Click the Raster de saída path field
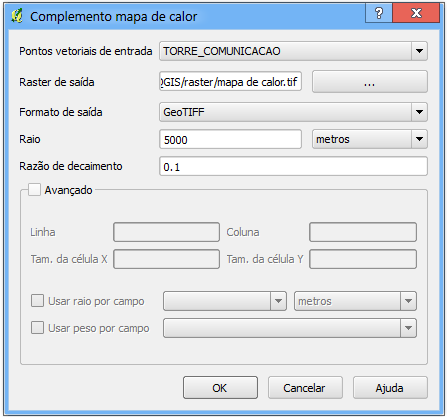The height and width of the screenshot is (417, 447). [230, 81]
